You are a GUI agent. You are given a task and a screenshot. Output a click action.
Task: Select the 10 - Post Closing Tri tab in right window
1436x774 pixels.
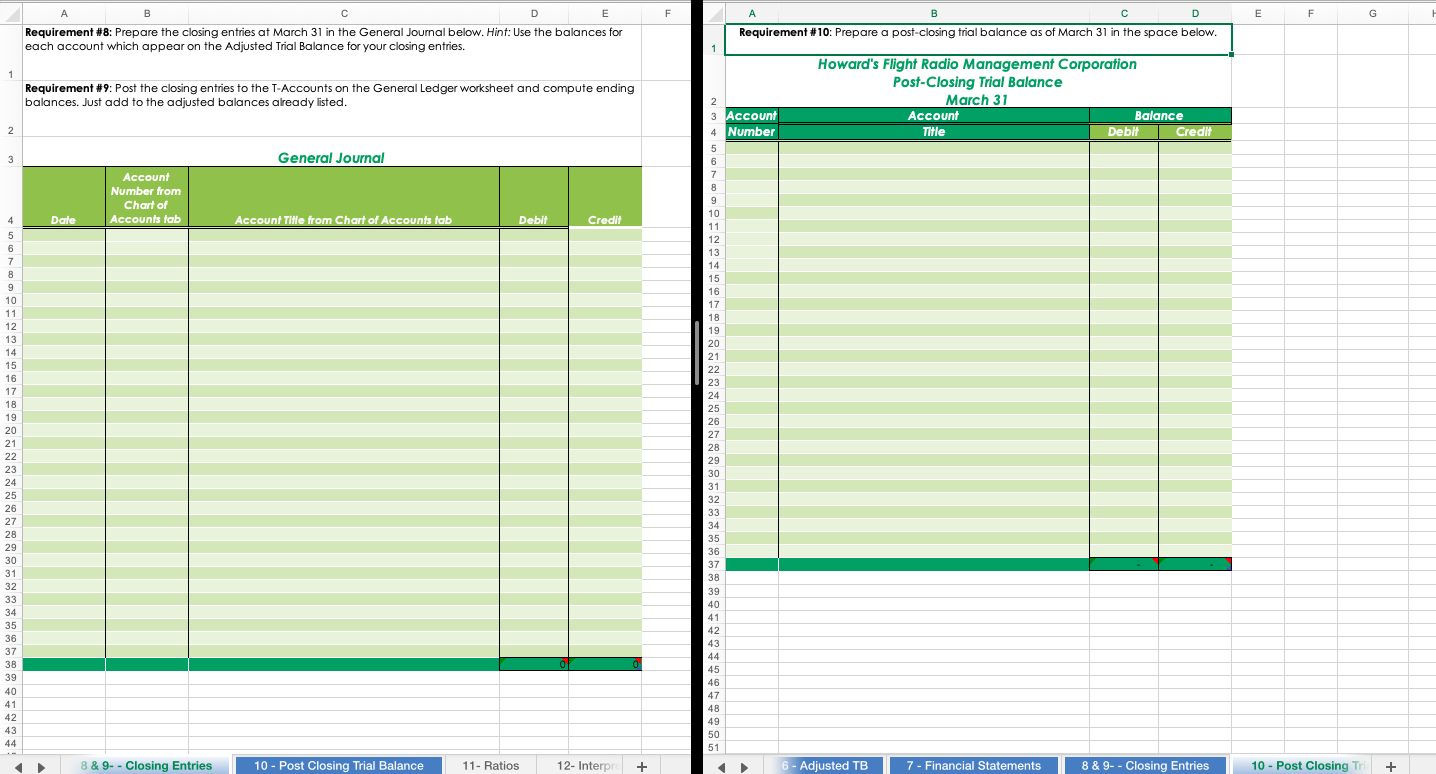pos(1306,766)
